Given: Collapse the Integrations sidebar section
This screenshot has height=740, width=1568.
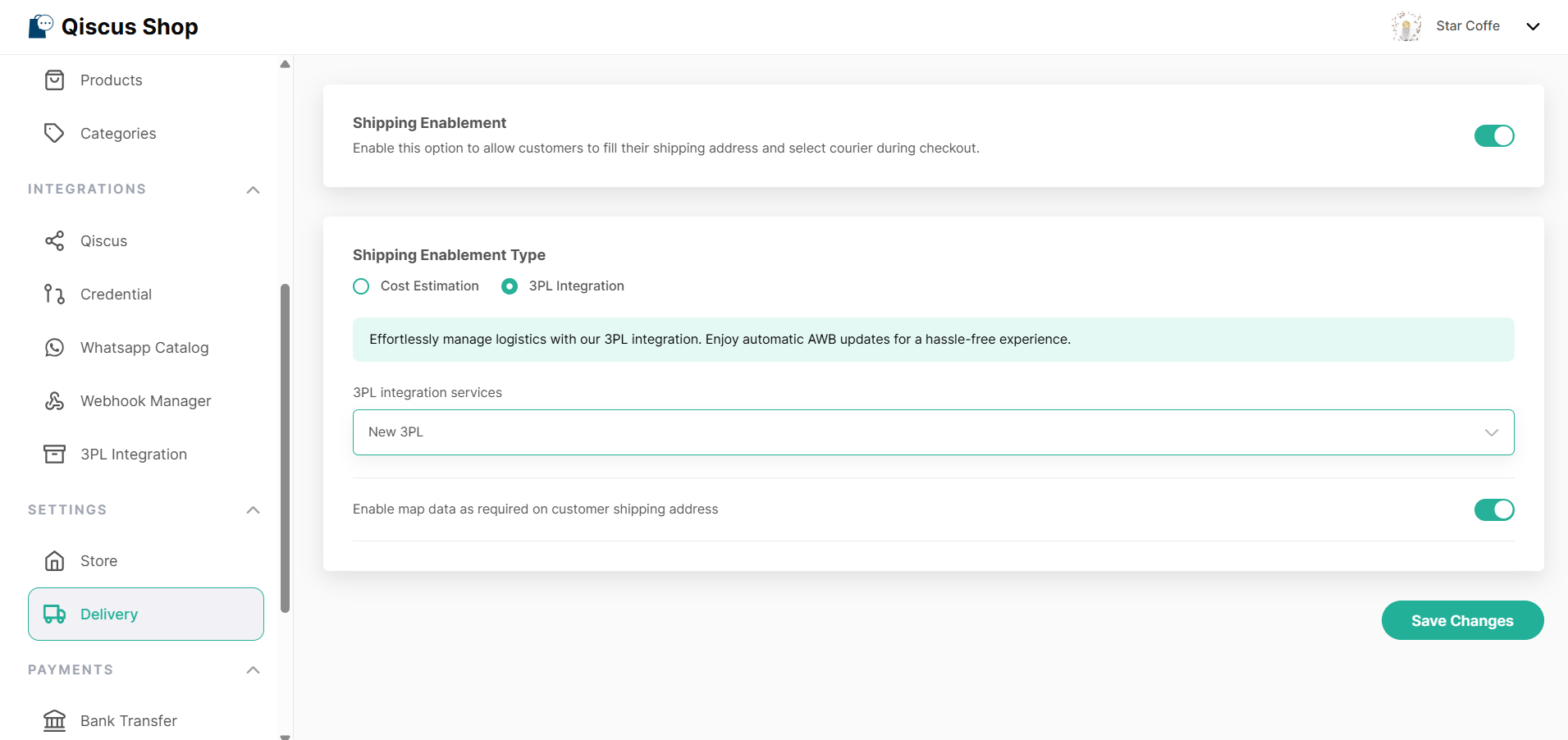Looking at the screenshot, I should (253, 190).
